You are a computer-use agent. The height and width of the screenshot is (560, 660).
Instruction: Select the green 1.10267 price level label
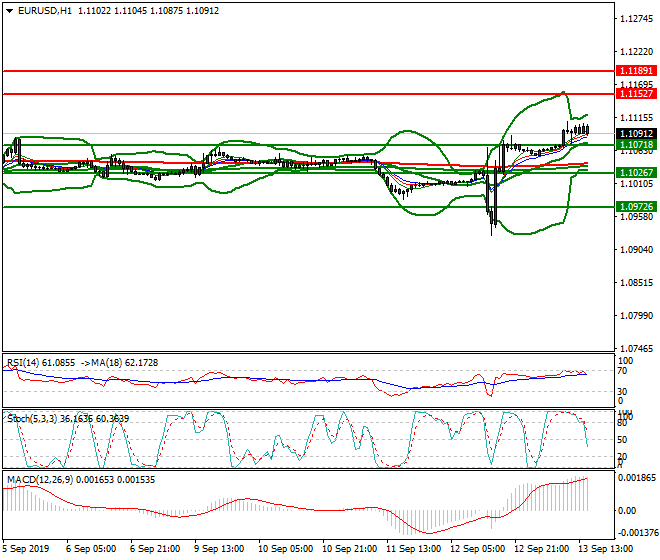pyautogui.click(x=636, y=173)
